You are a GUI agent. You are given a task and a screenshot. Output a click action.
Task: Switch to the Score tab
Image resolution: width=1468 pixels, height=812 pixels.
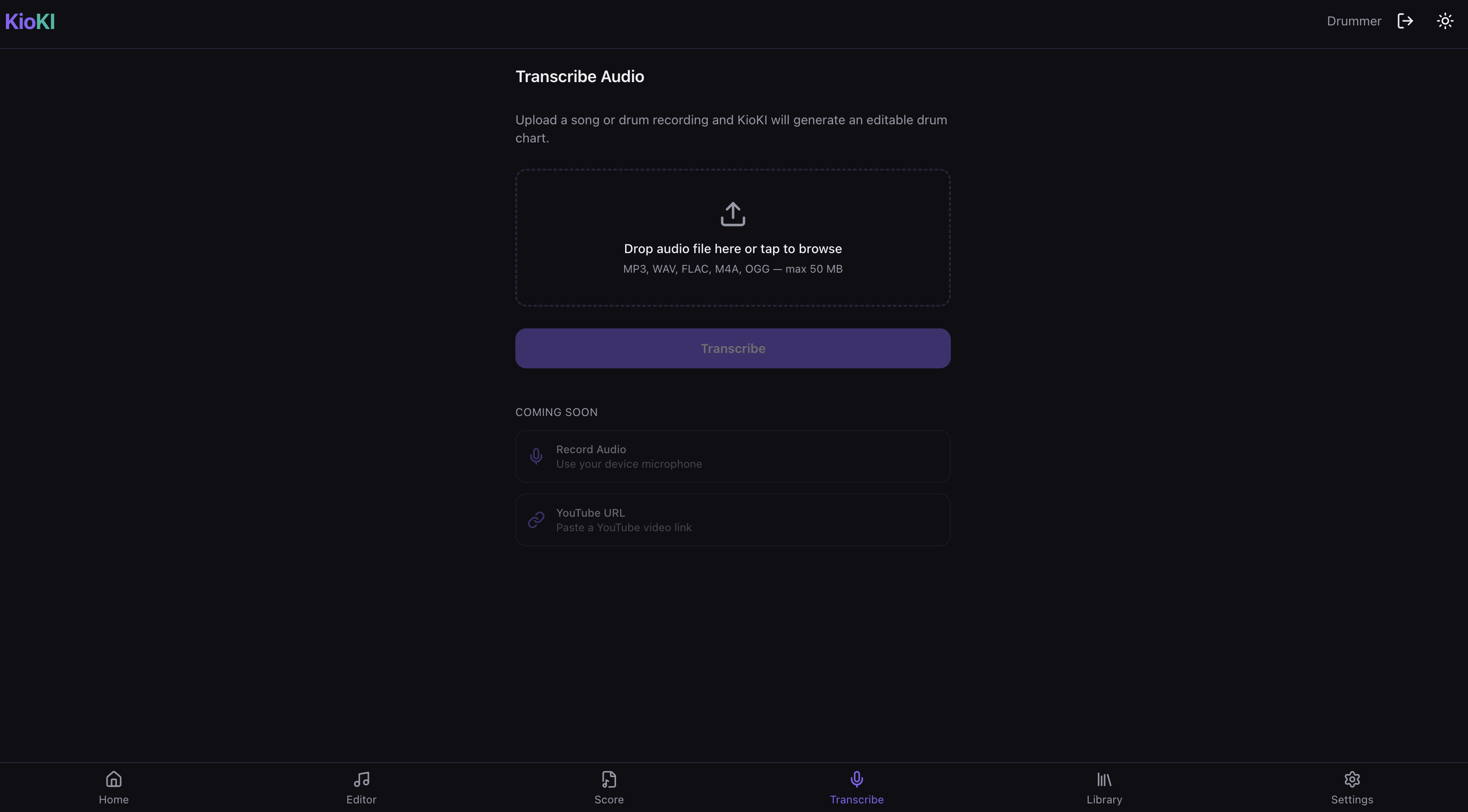pyautogui.click(x=609, y=787)
